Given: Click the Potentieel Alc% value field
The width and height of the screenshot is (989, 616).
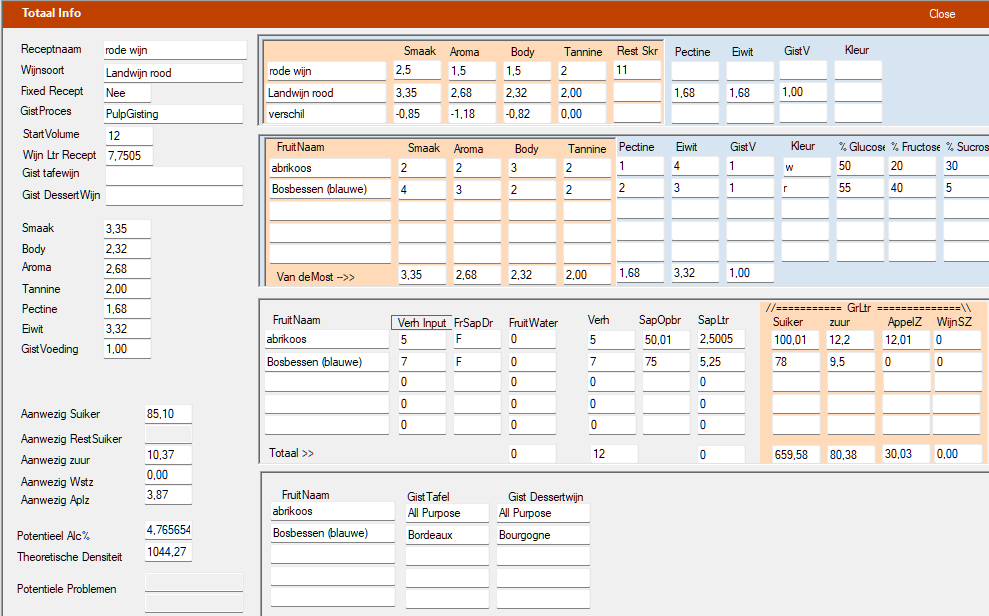Looking at the screenshot, I should (167, 530).
